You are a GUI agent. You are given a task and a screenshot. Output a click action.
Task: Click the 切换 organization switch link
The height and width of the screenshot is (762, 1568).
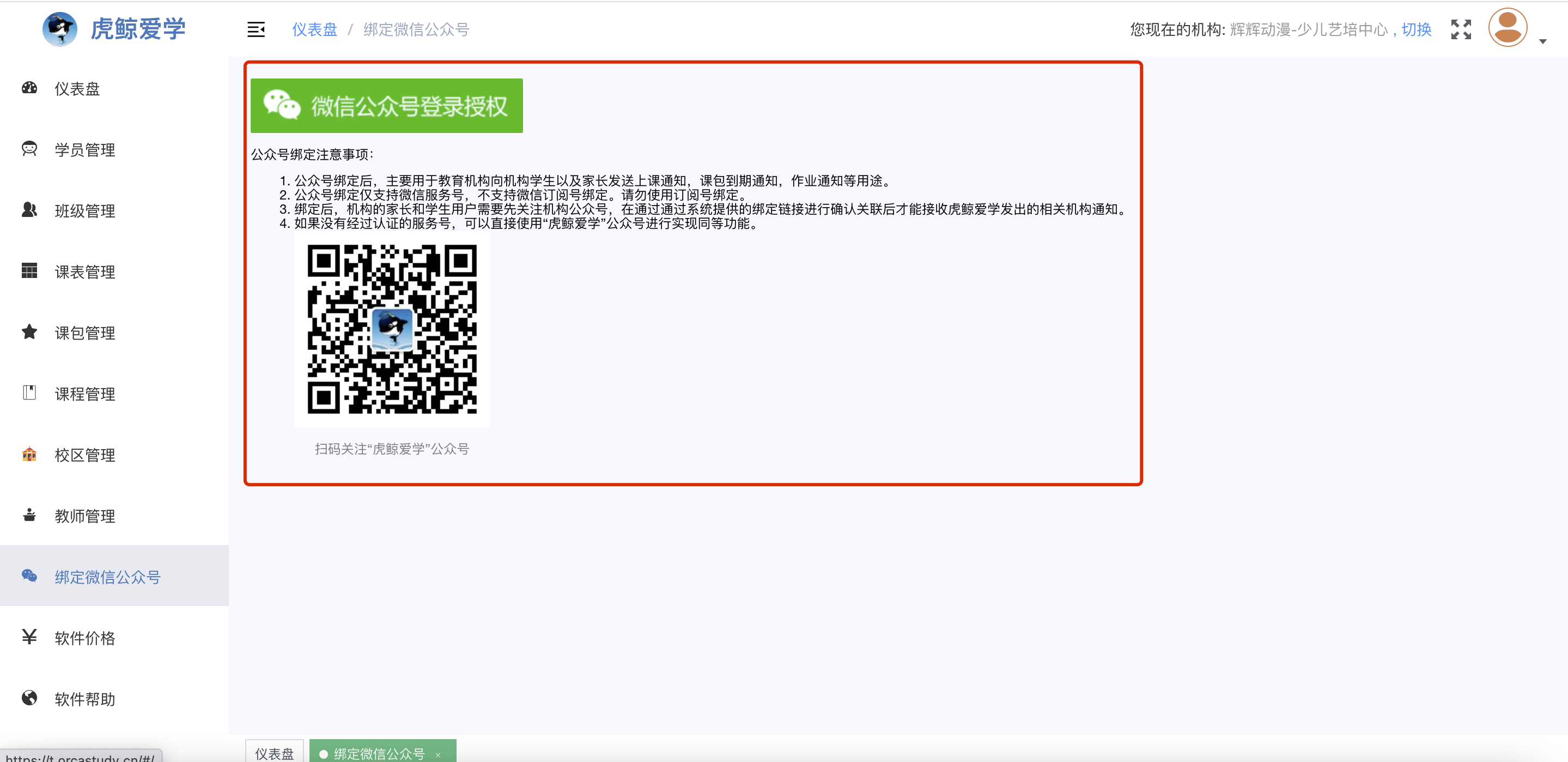pos(1417,29)
